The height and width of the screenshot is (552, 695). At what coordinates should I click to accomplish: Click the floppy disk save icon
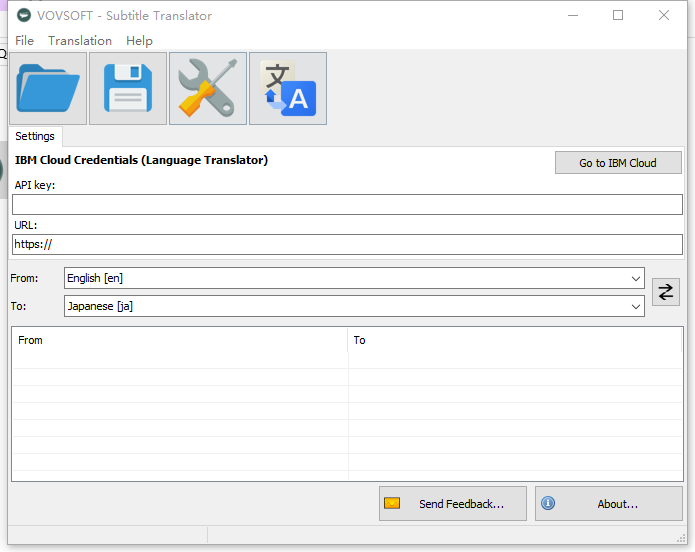coord(128,89)
